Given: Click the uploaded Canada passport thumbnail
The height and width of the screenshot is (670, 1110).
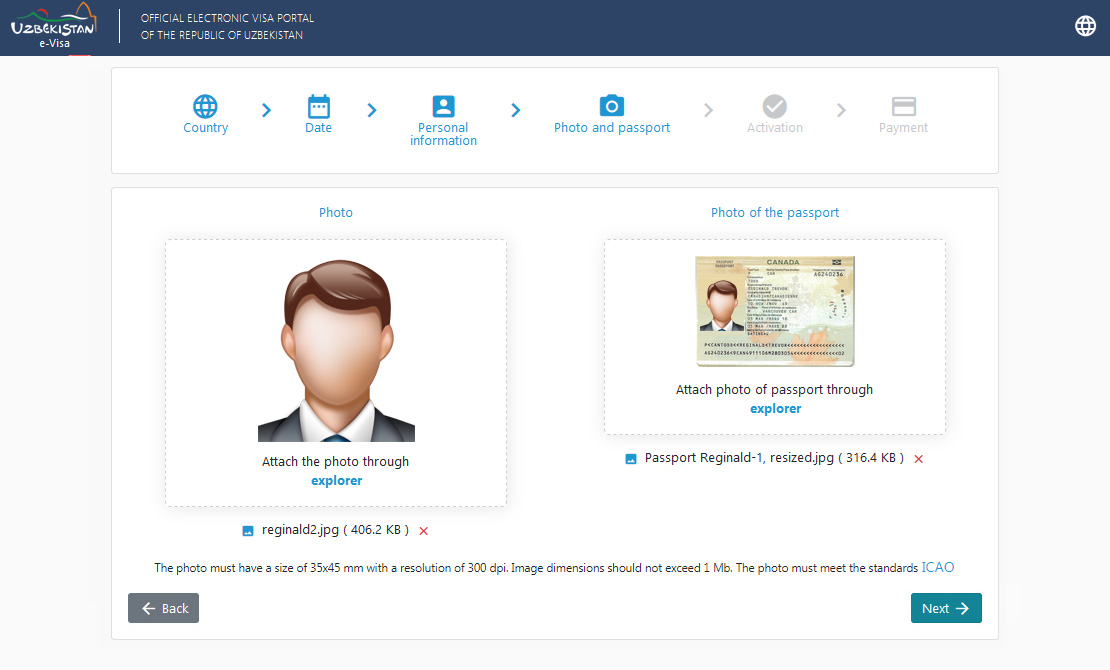Looking at the screenshot, I should pos(775,311).
